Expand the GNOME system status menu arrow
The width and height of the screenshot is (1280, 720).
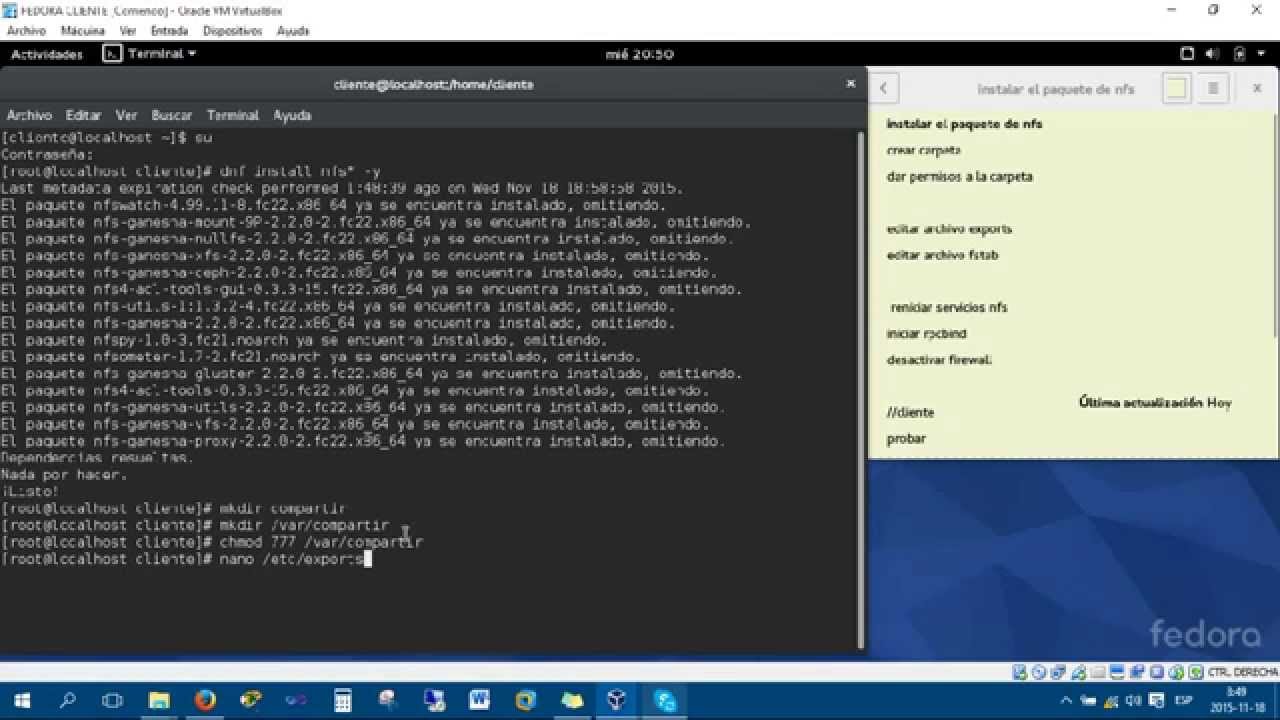coord(1261,54)
